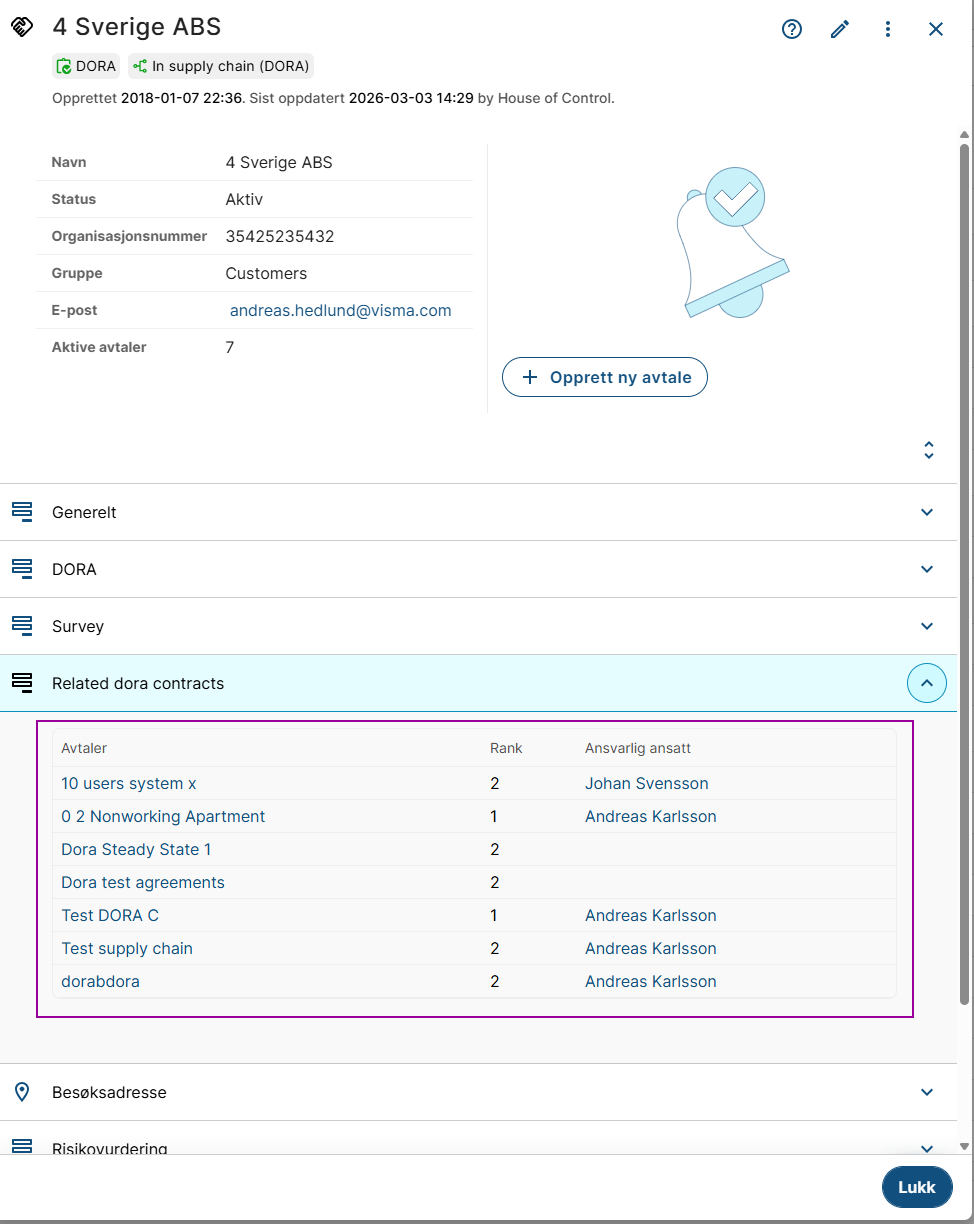Image resolution: width=974 pixels, height=1224 pixels.
Task: Expand the Generelt section
Action: pyautogui.click(x=927, y=512)
